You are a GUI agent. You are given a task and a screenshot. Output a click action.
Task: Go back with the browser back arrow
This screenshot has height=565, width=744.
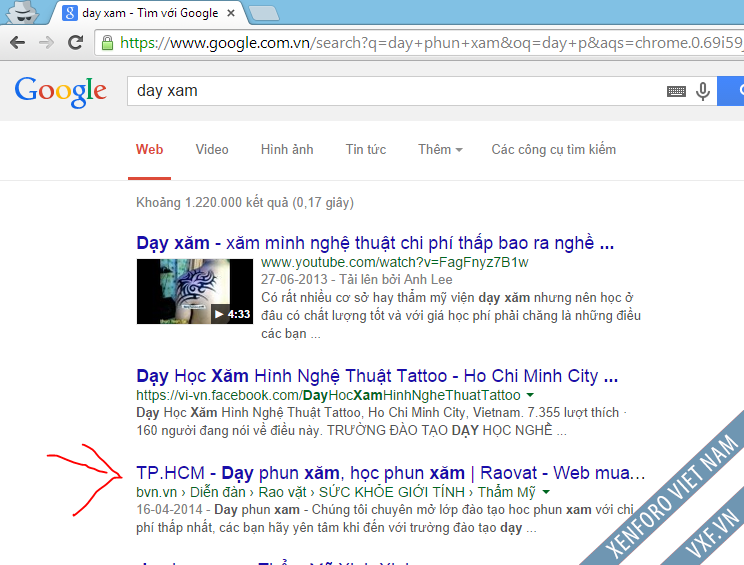pyautogui.click(x=18, y=43)
